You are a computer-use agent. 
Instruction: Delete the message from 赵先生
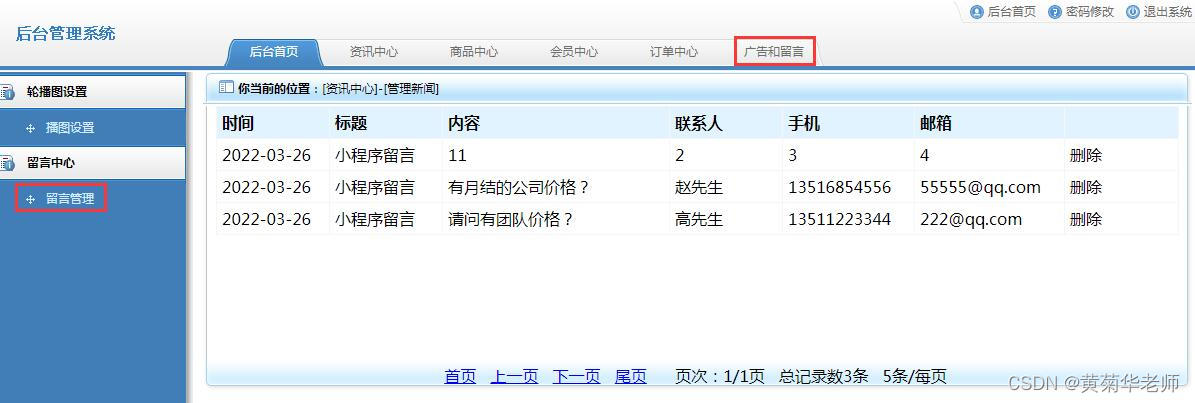pyautogui.click(x=1085, y=187)
